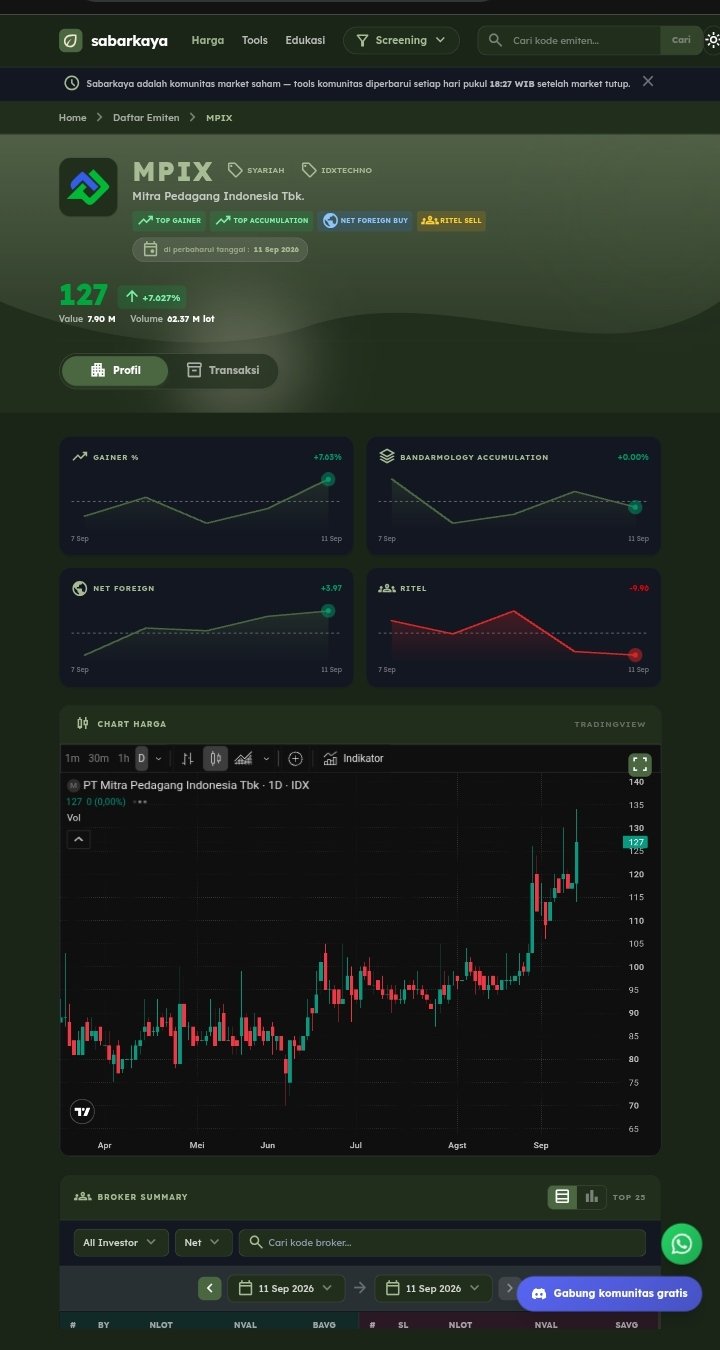The width and height of the screenshot is (720, 1350).
Task: Select the 1m chart interval
Action: (72, 759)
